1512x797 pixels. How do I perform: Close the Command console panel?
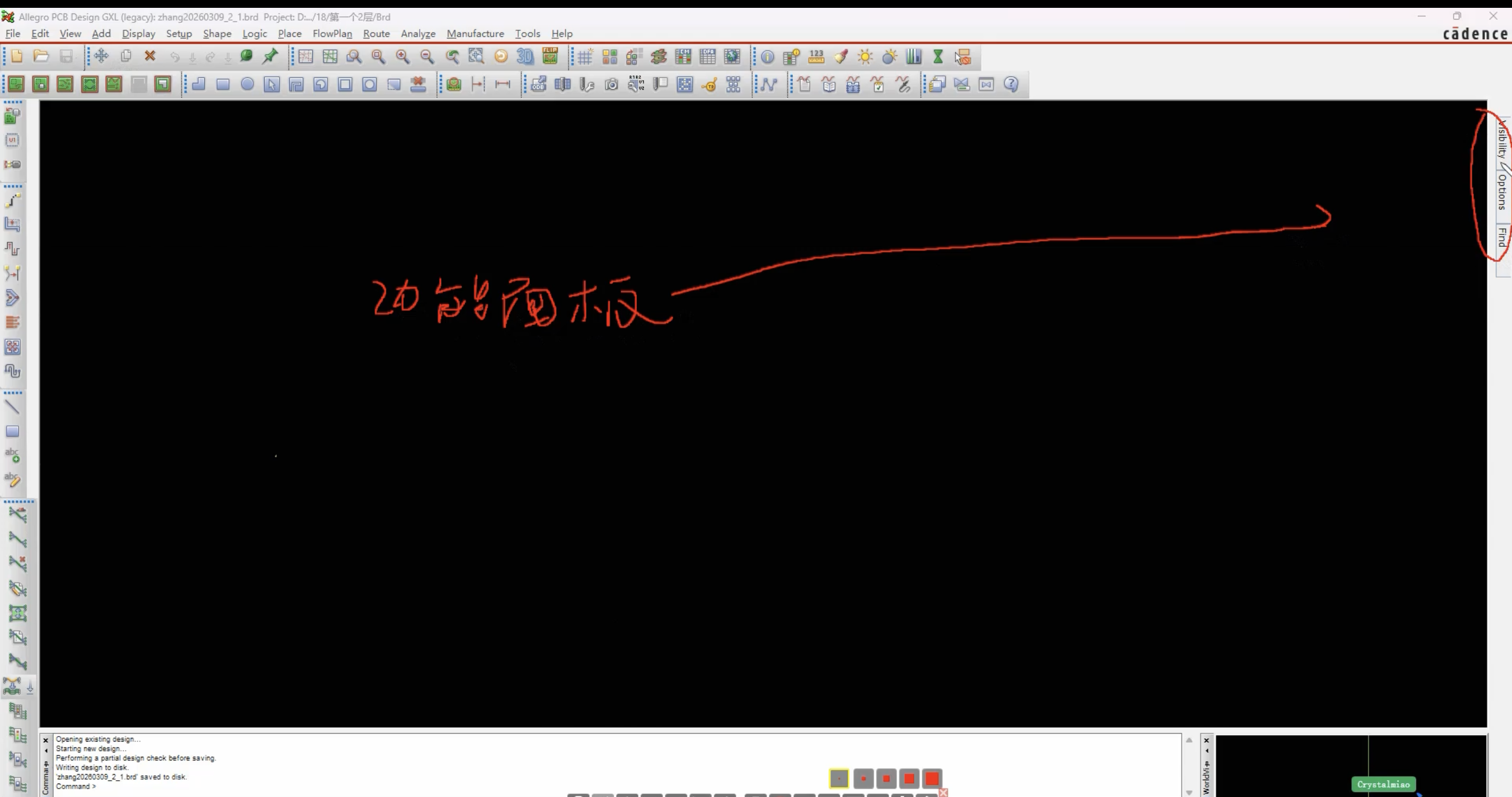[x=46, y=740]
